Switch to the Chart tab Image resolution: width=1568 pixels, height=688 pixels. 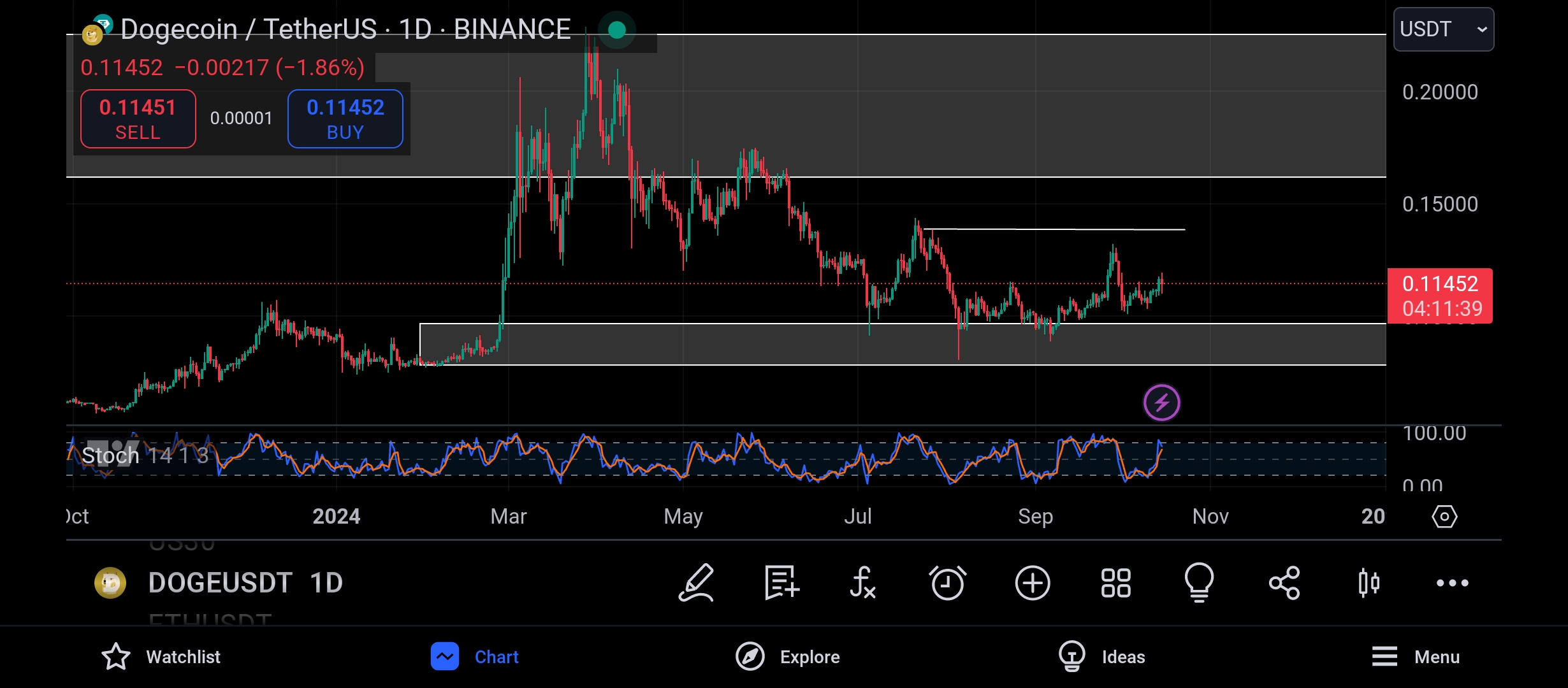coord(475,657)
